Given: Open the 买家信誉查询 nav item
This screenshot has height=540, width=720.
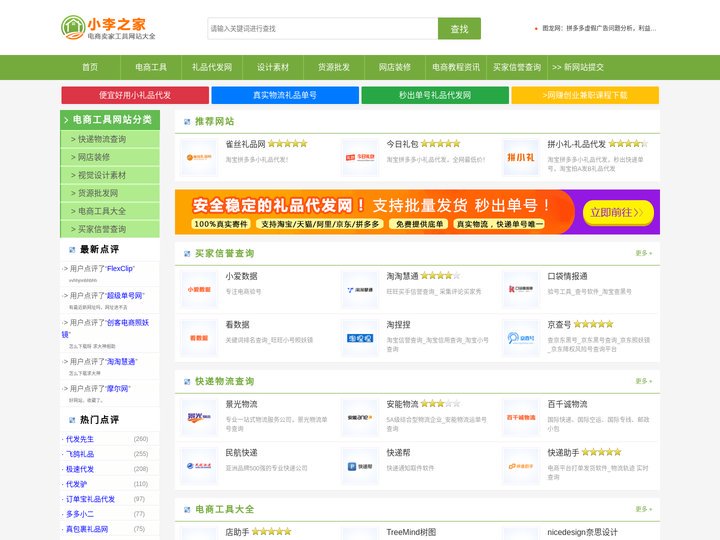Looking at the screenshot, I should (x=517, y=67).
